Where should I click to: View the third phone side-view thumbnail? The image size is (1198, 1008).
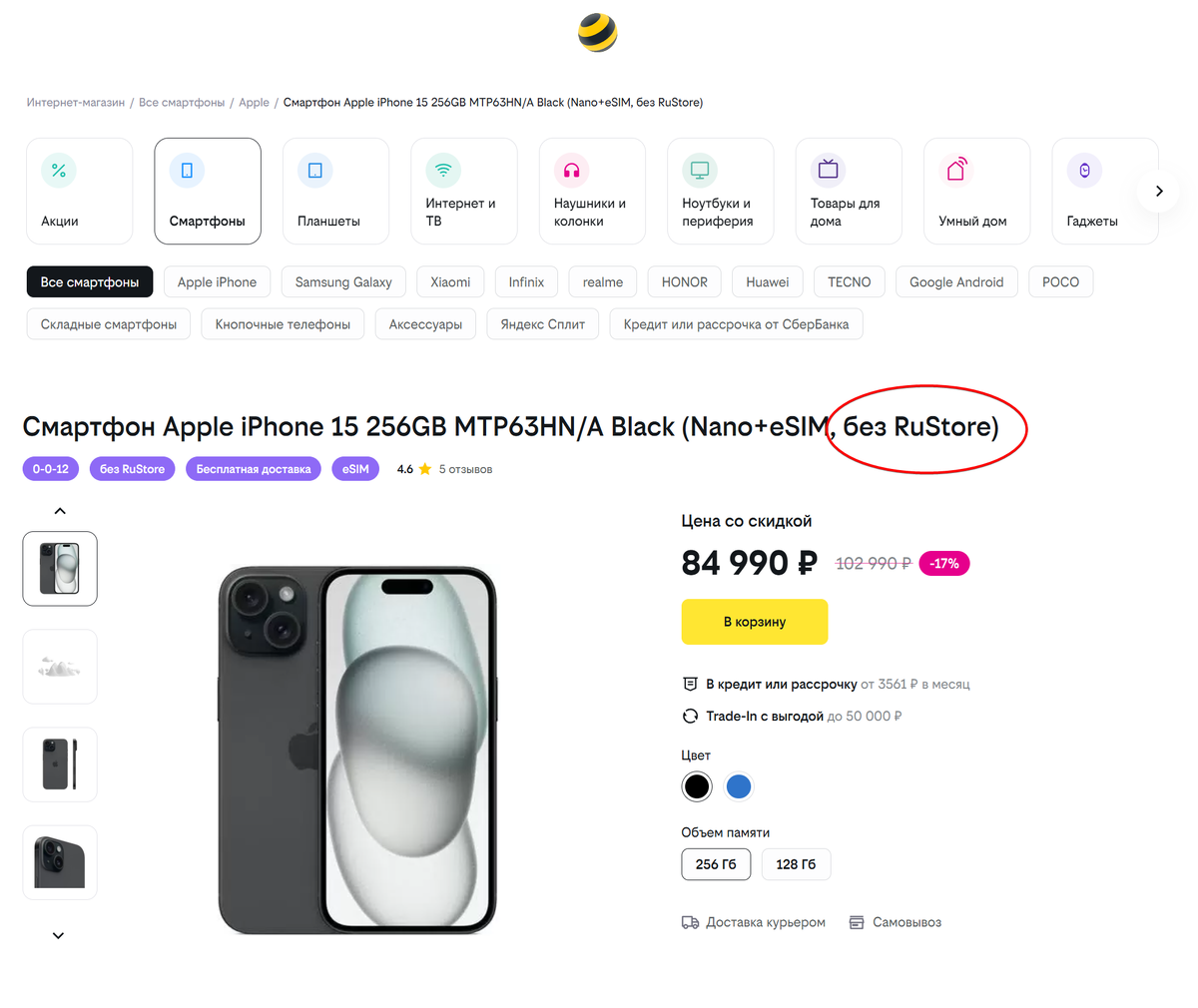pos(60,764)
